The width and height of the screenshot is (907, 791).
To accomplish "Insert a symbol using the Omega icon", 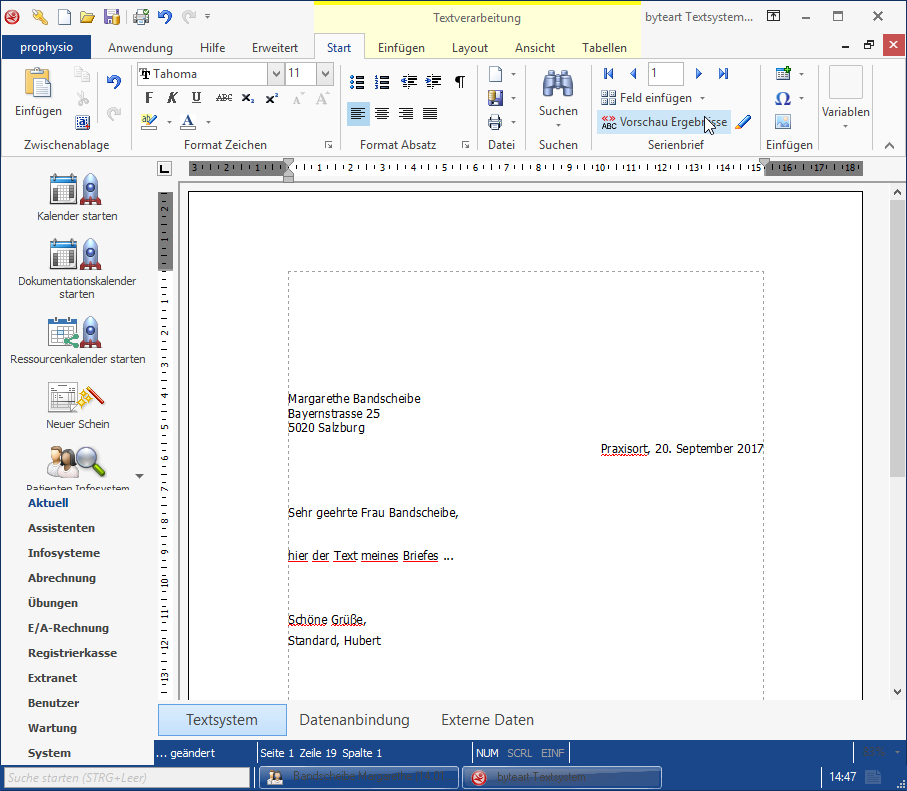I will [782, 98].
